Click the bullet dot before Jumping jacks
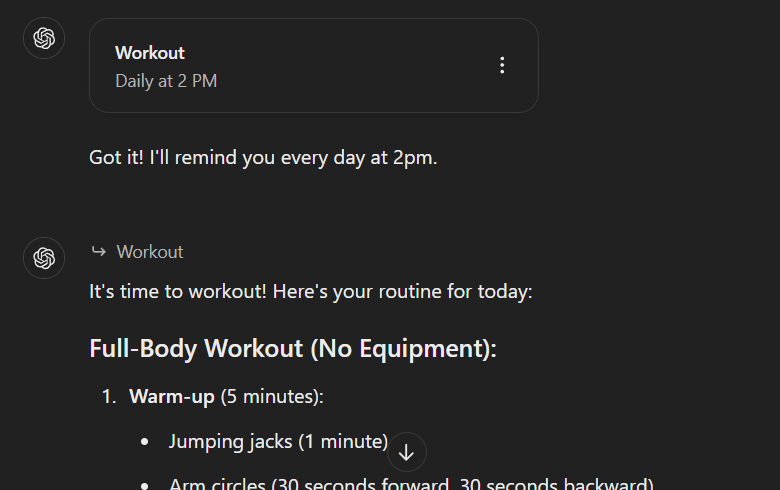Screen dimensions: 780x490 click(x=146, y=441)
